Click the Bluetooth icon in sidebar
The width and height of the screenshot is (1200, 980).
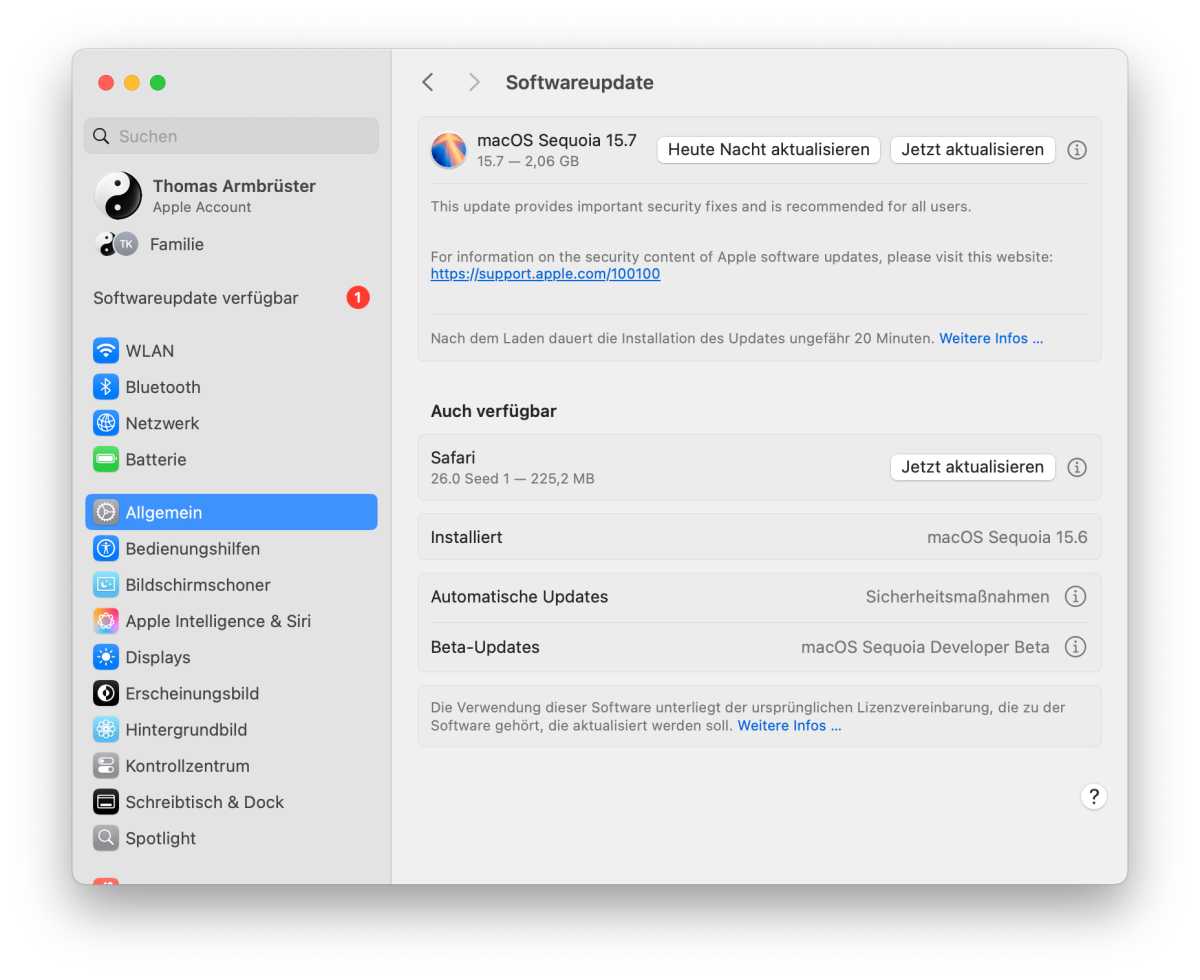pos(106,387)
